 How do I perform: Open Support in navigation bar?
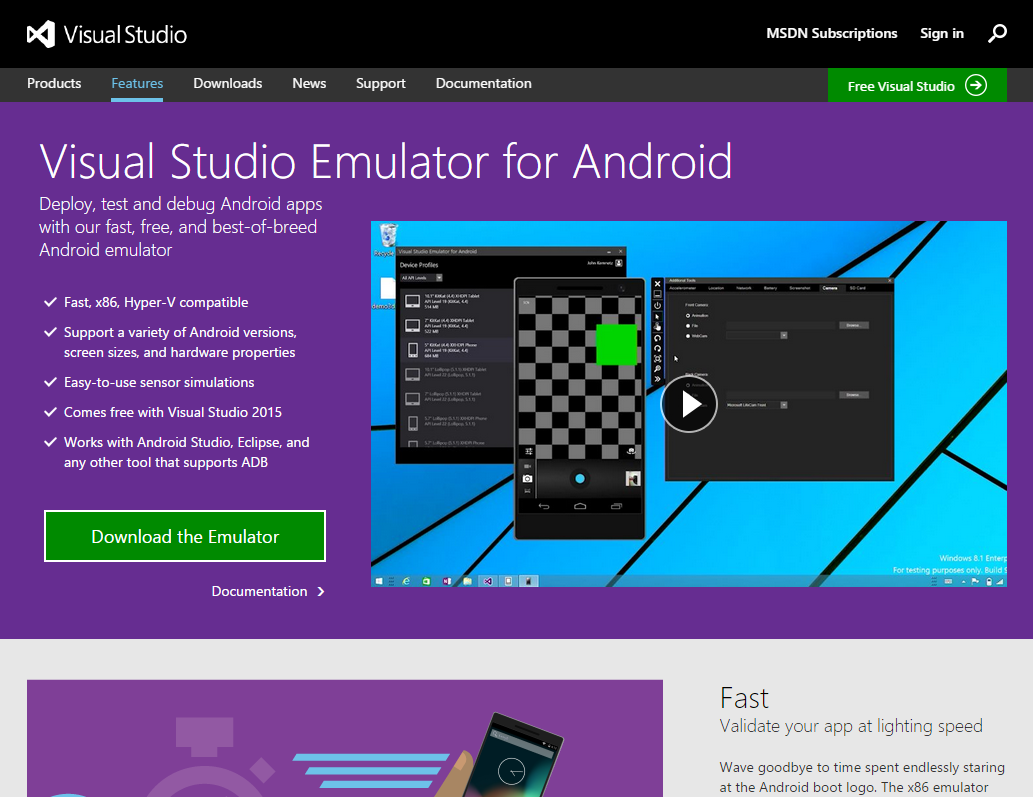point(381,84)
